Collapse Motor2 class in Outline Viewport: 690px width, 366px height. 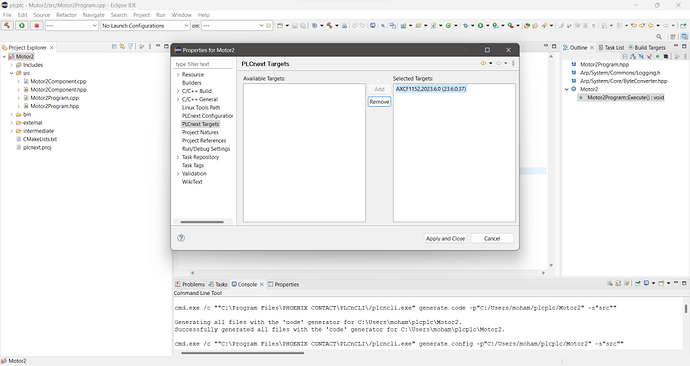[x=567, y=89]
